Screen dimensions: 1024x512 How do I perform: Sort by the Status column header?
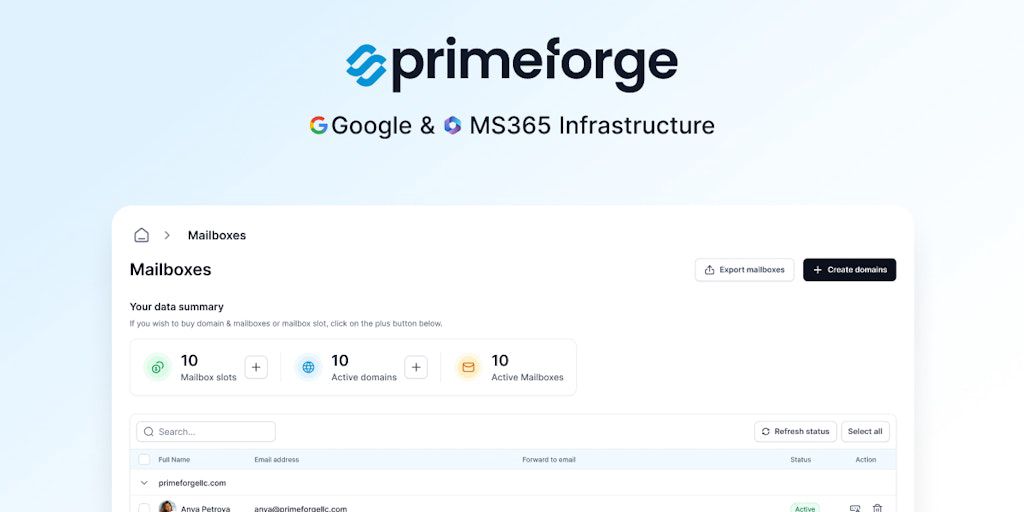[800, 460]
